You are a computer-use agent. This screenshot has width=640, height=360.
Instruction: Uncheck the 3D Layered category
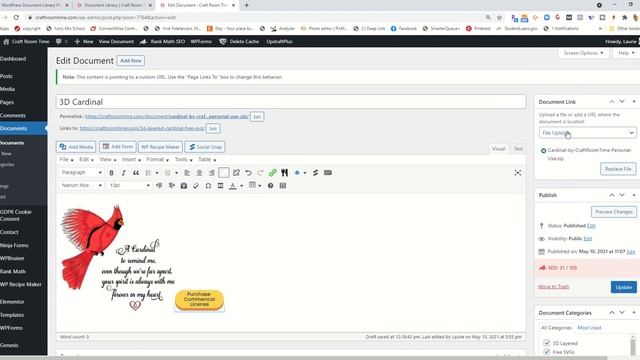click(x=547, y=343)
